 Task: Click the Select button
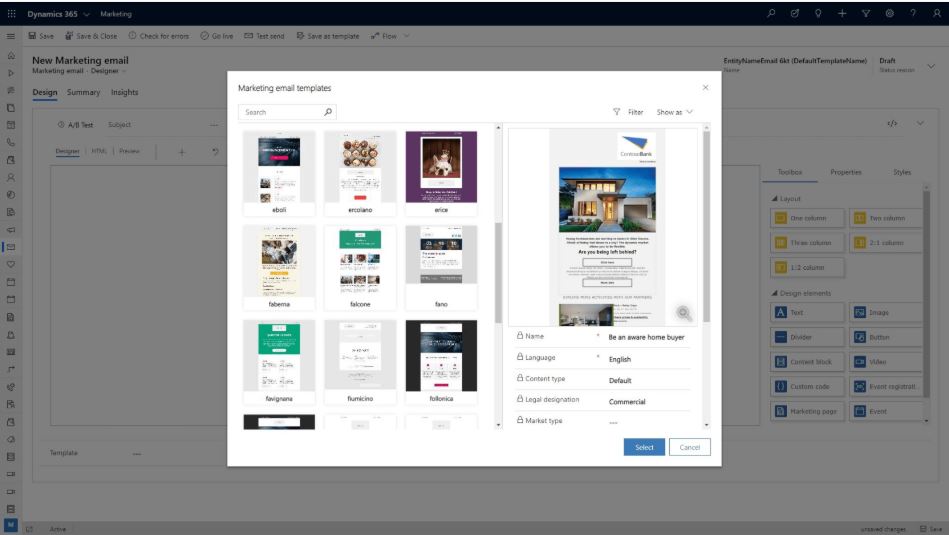pos(644,447)
